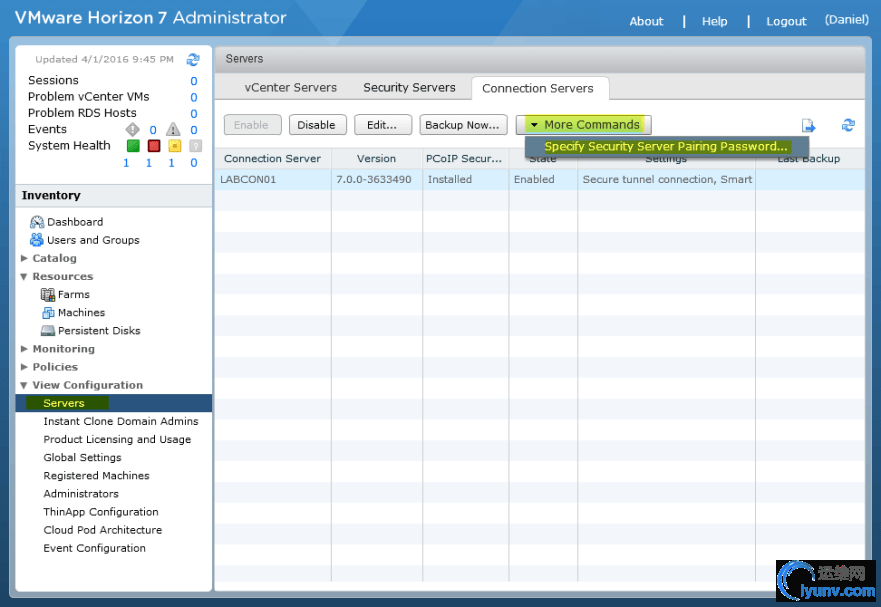Click the Farms icon

pos(48,295)
